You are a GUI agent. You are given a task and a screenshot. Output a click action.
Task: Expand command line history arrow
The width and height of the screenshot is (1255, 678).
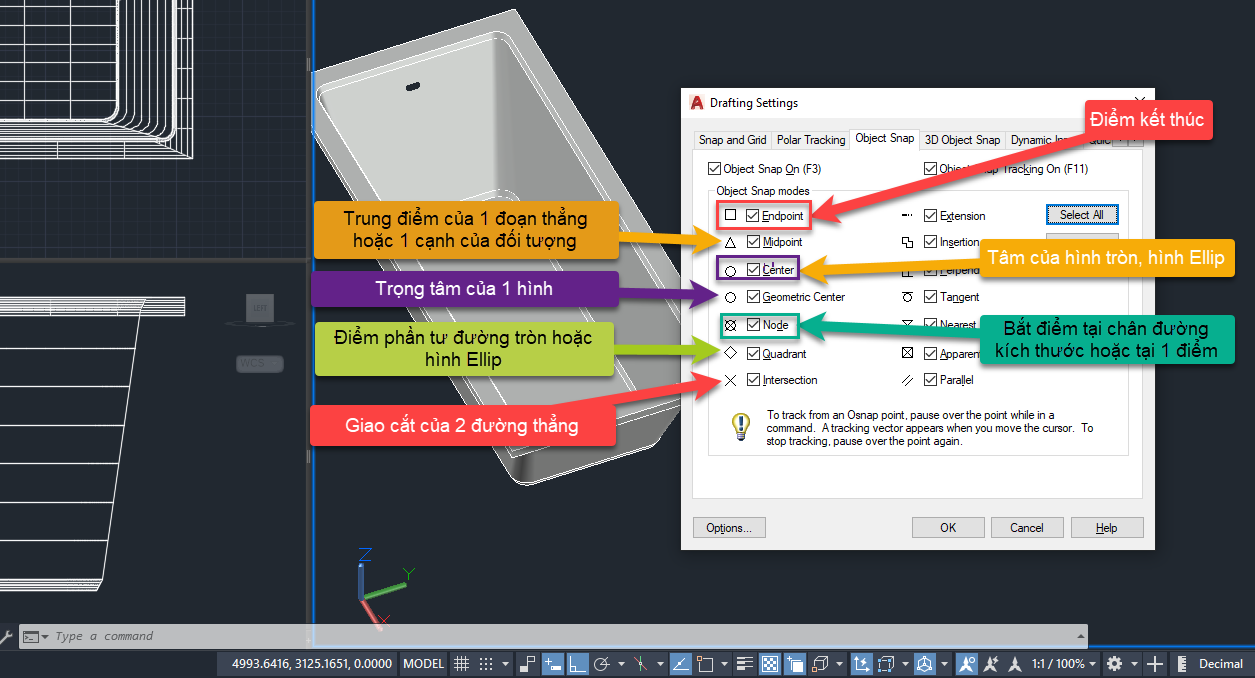click(1079, 636)
